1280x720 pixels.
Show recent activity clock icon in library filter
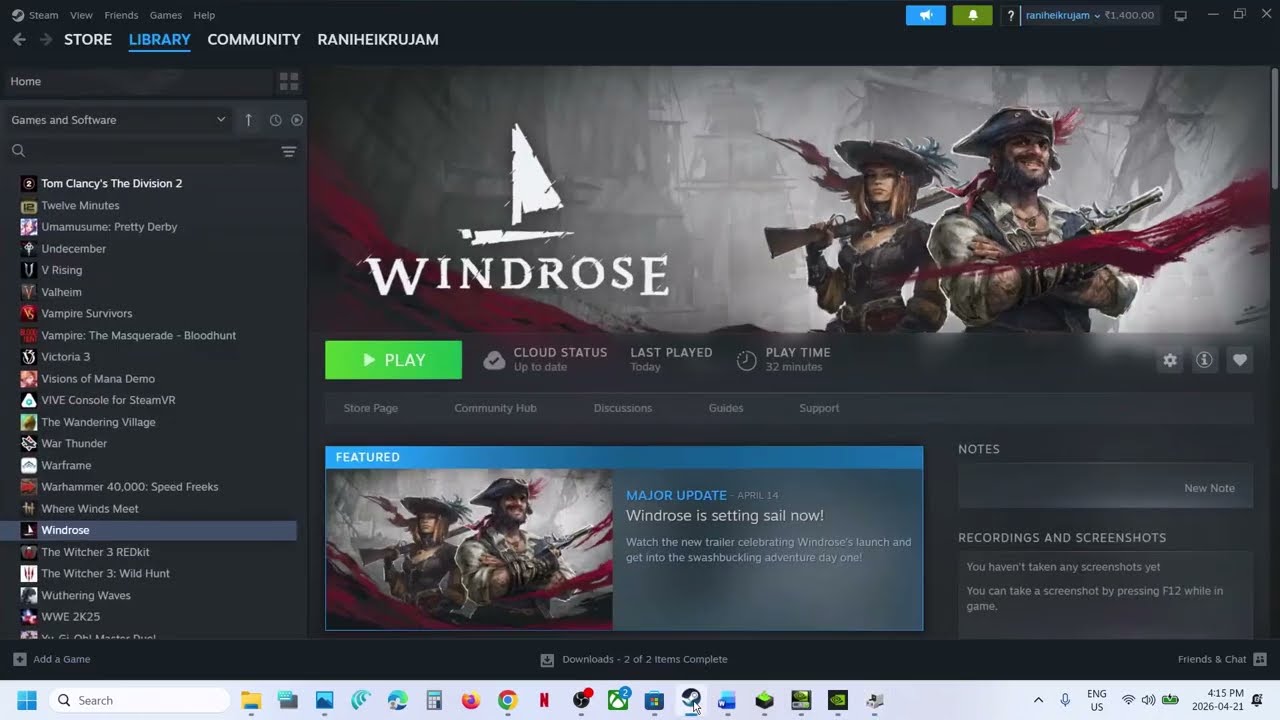tap(275, 120)
